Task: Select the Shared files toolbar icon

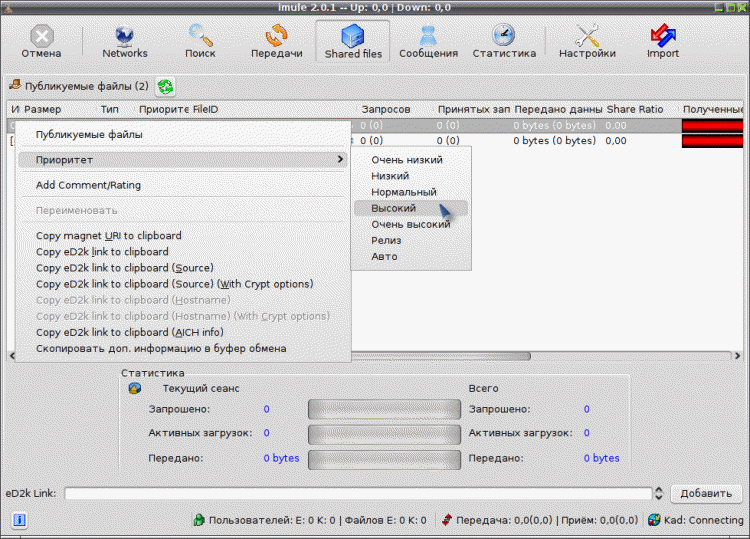Action: click(353, 36)
